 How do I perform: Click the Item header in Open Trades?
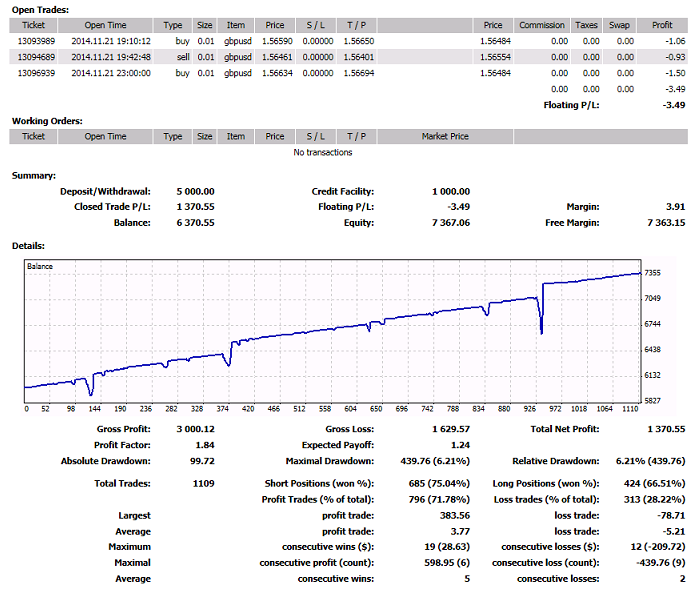pyautogui.click(x=236, y=25)
